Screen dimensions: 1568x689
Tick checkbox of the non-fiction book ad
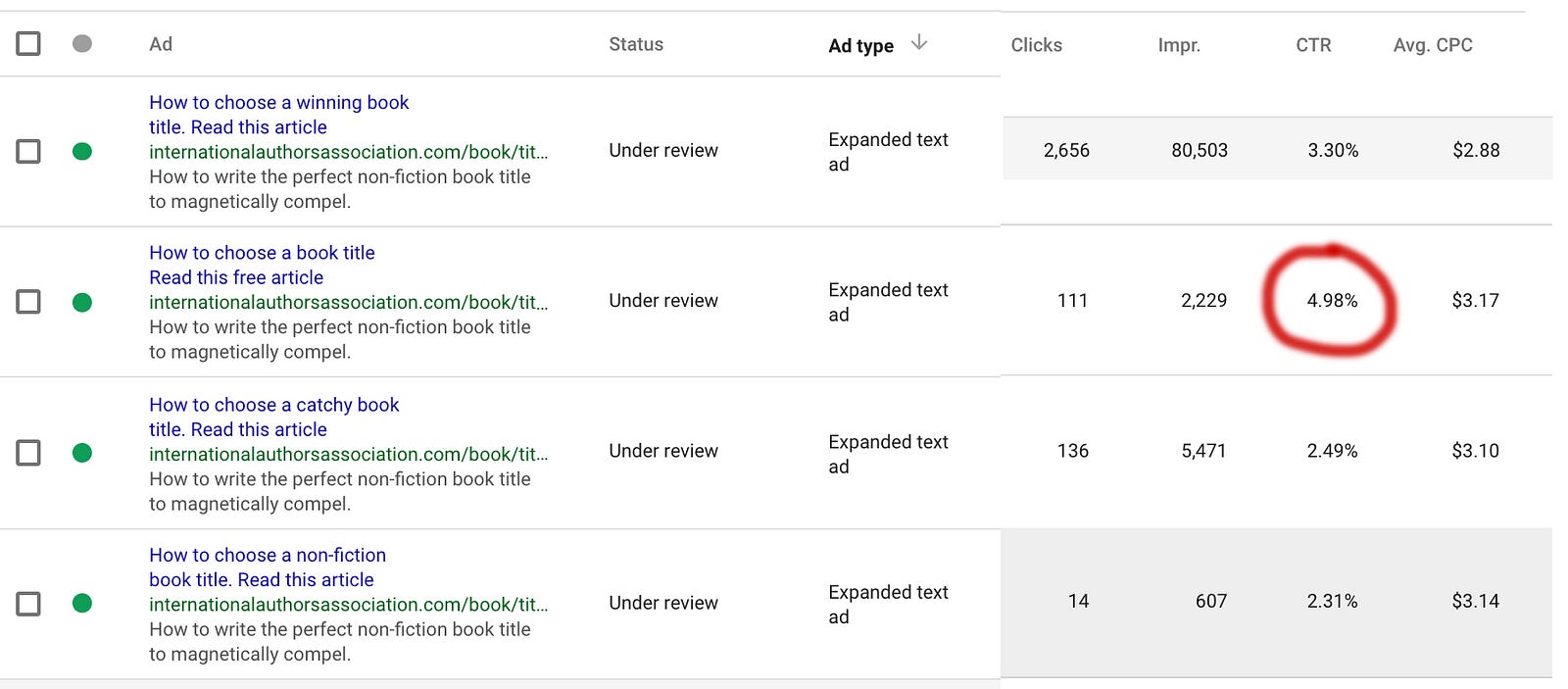pyautogui.click(x=28, y=603)
